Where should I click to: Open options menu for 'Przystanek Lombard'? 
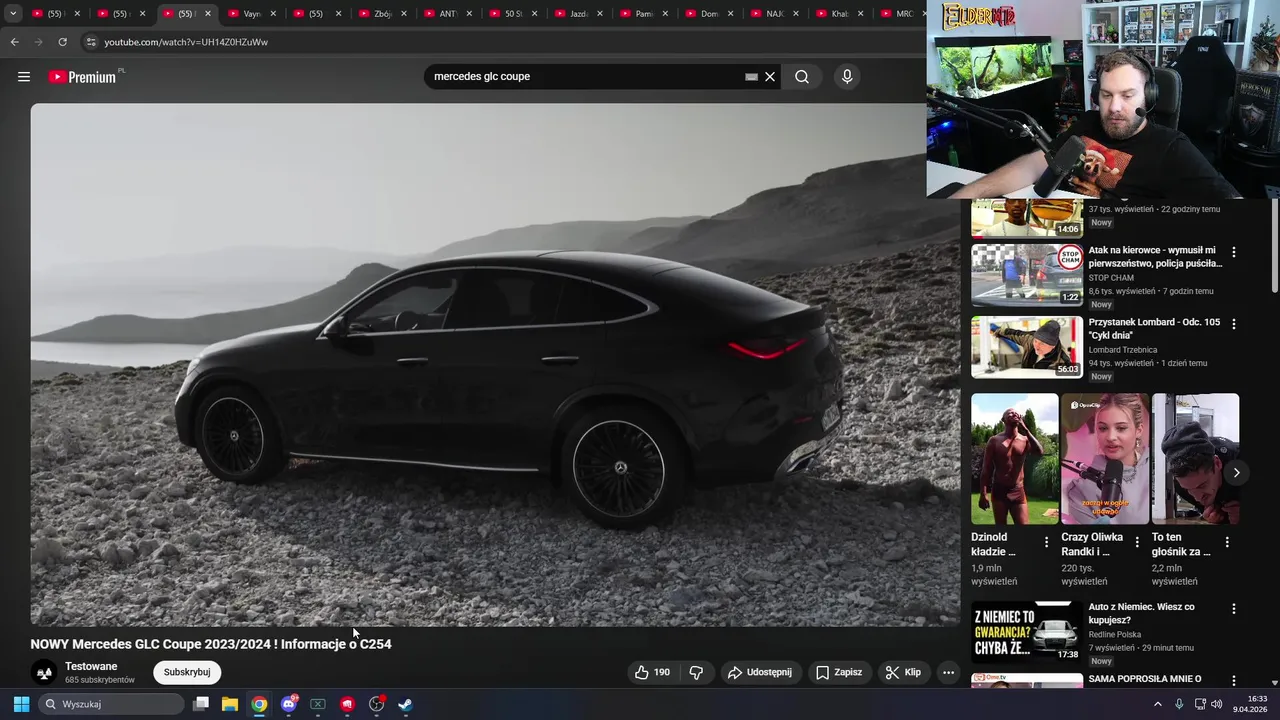pos(1233,324)
